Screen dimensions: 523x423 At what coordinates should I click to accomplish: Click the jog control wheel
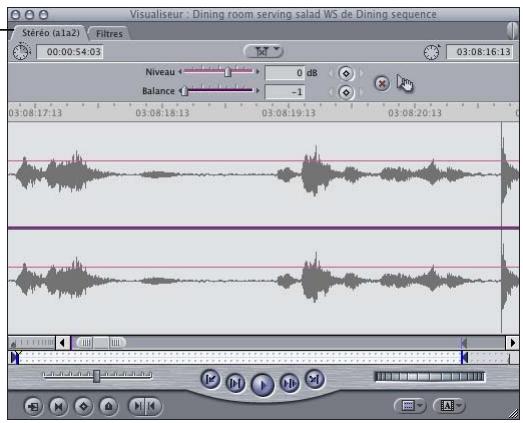(430, 377)
